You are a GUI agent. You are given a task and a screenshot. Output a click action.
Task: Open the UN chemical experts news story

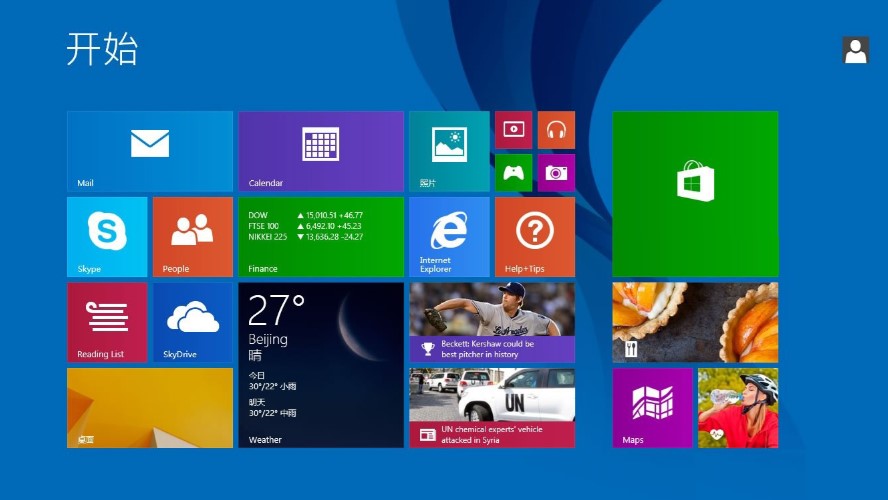click(x=492, y=408)
